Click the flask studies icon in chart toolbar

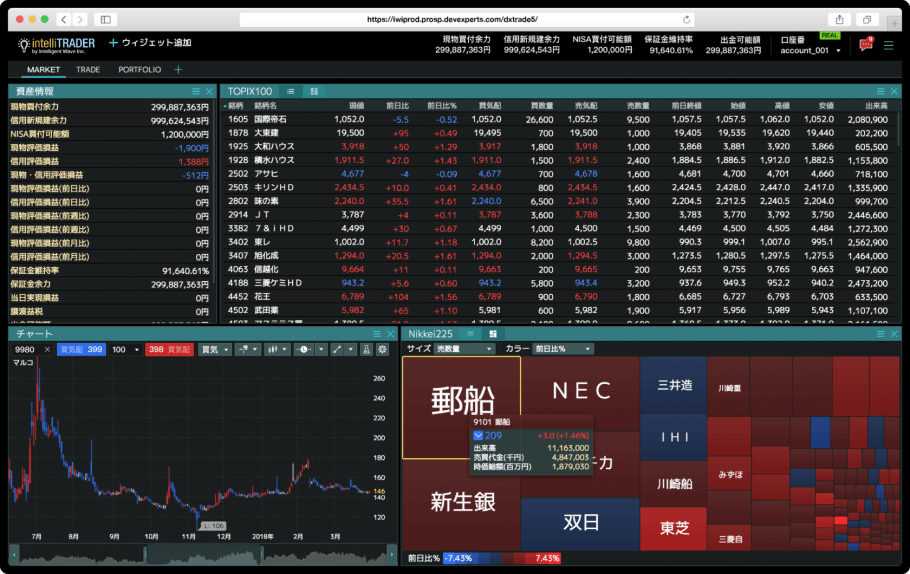coord(365,349)
